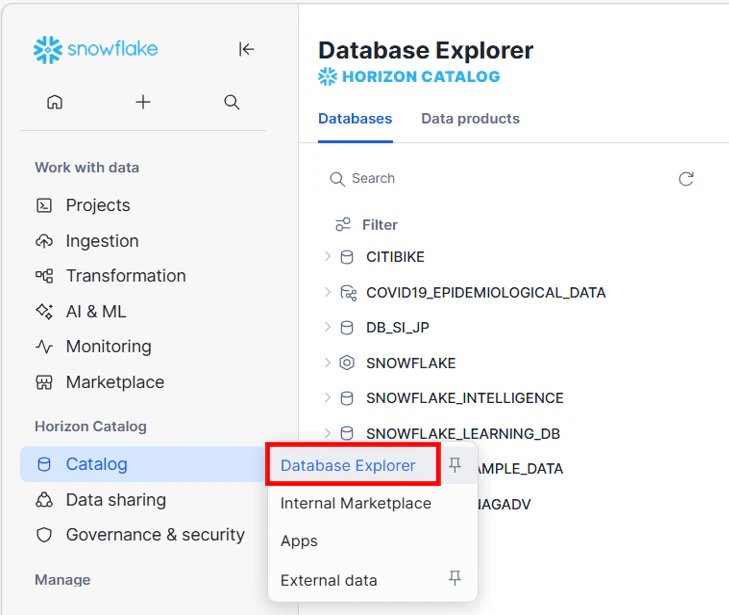
Task: Switch to the Databases tab
Action: 355,119
